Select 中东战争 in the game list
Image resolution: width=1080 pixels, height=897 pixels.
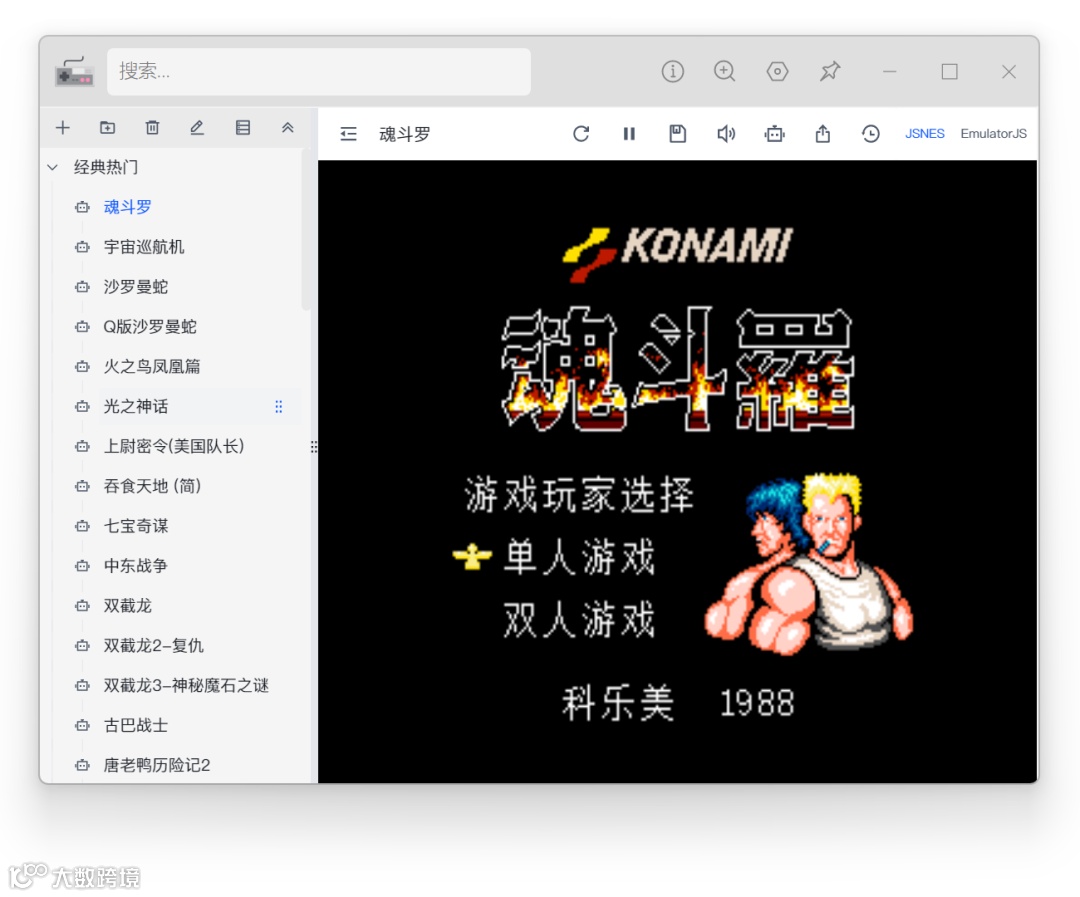click(x=136, y=566)
